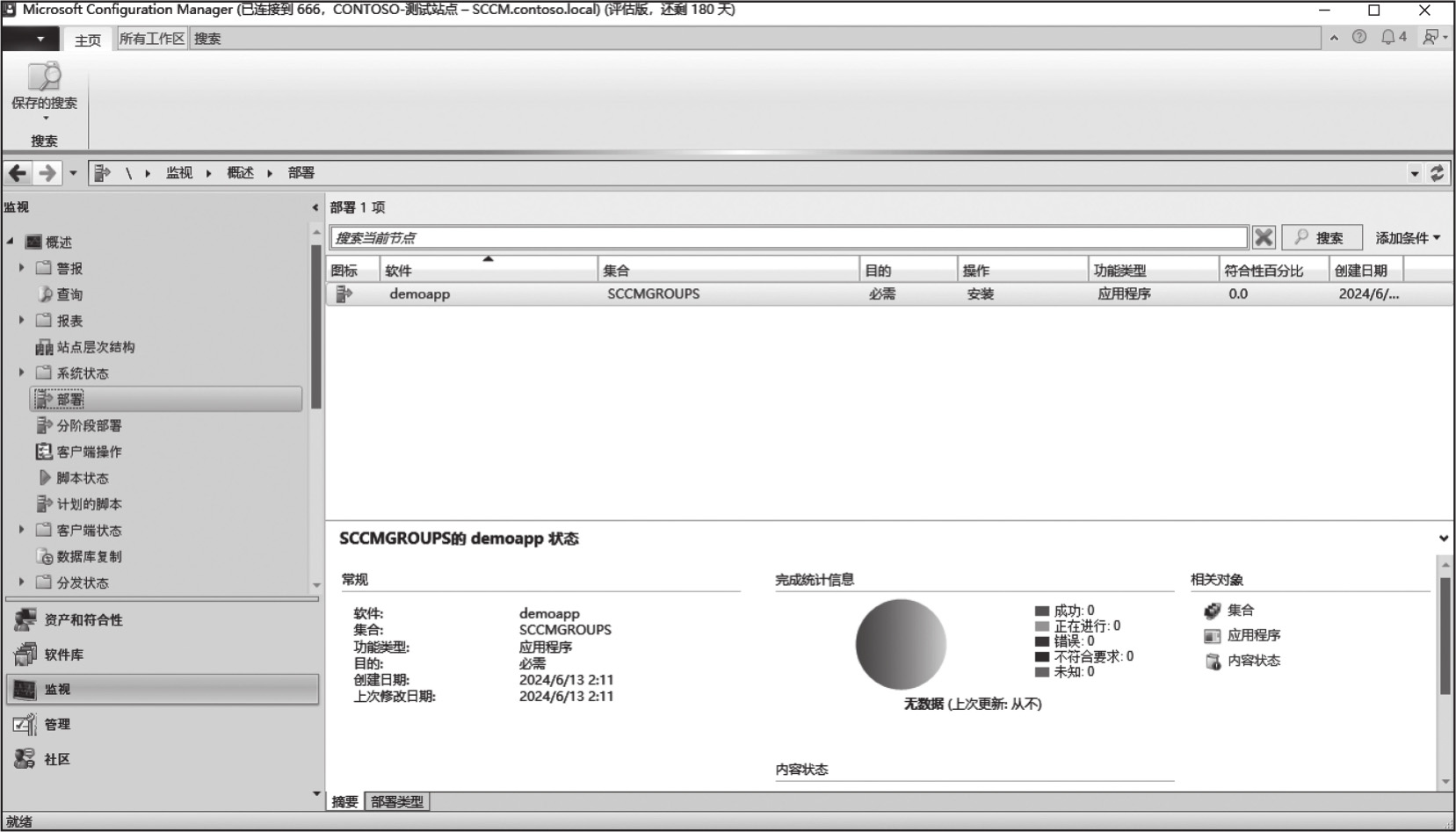Open the 监视 workspace button
This screenshot has height=832, width=1456.
point(163,690)
